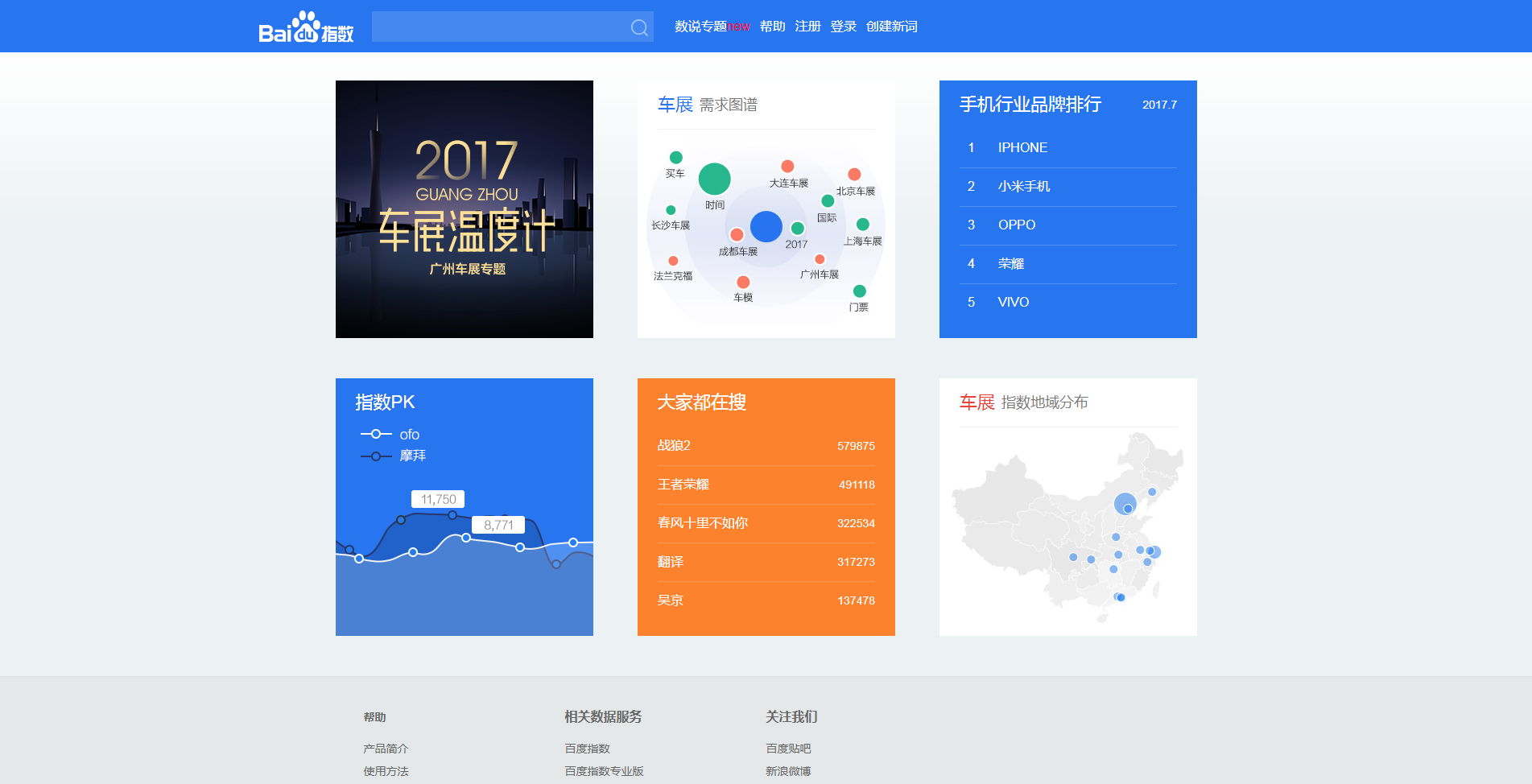The width and height of the screenshot is (1532, 784).
Task: Select the 大连车展 red bubble
Action: [x=787, y=167]
